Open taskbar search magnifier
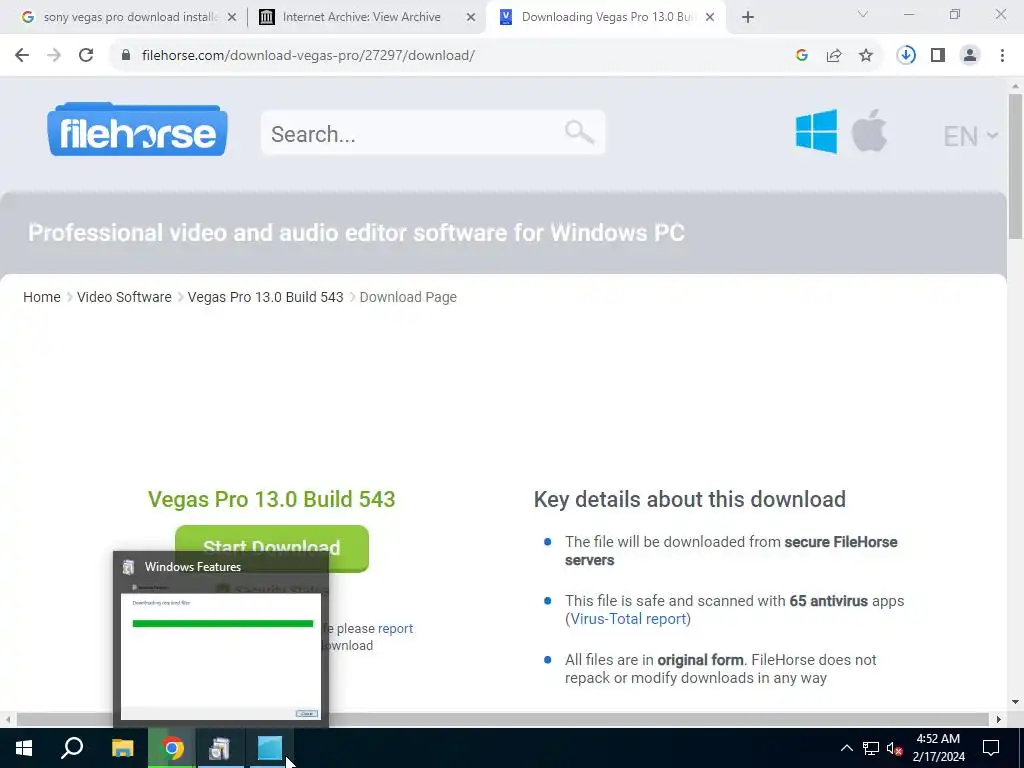 72,748
